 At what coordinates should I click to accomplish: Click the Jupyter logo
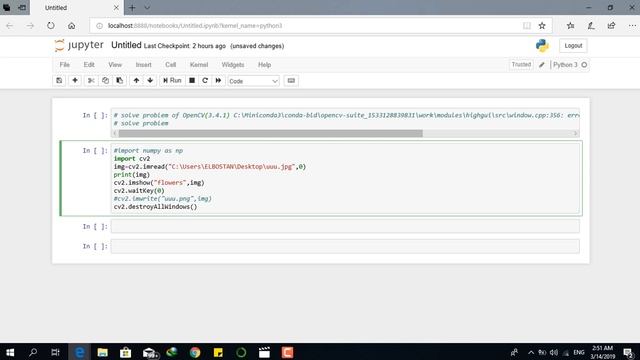[79, 45]
